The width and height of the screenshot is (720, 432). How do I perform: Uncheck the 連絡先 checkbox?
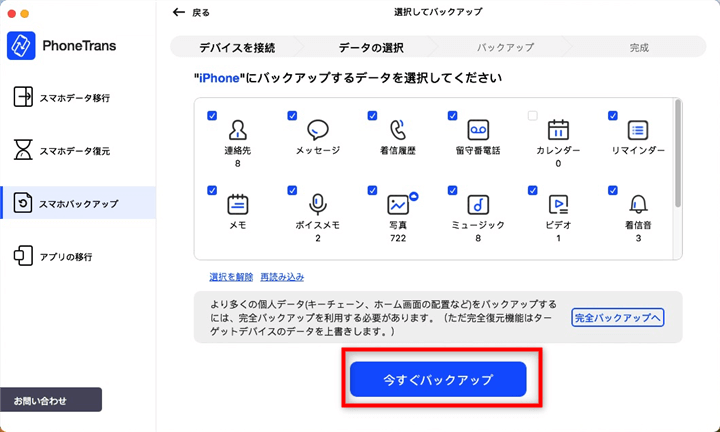coord(212,116)
